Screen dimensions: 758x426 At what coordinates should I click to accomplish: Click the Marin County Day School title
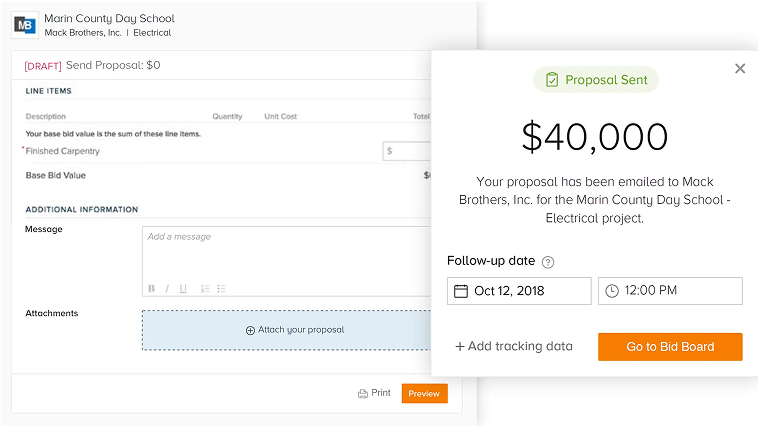(109, 18)
